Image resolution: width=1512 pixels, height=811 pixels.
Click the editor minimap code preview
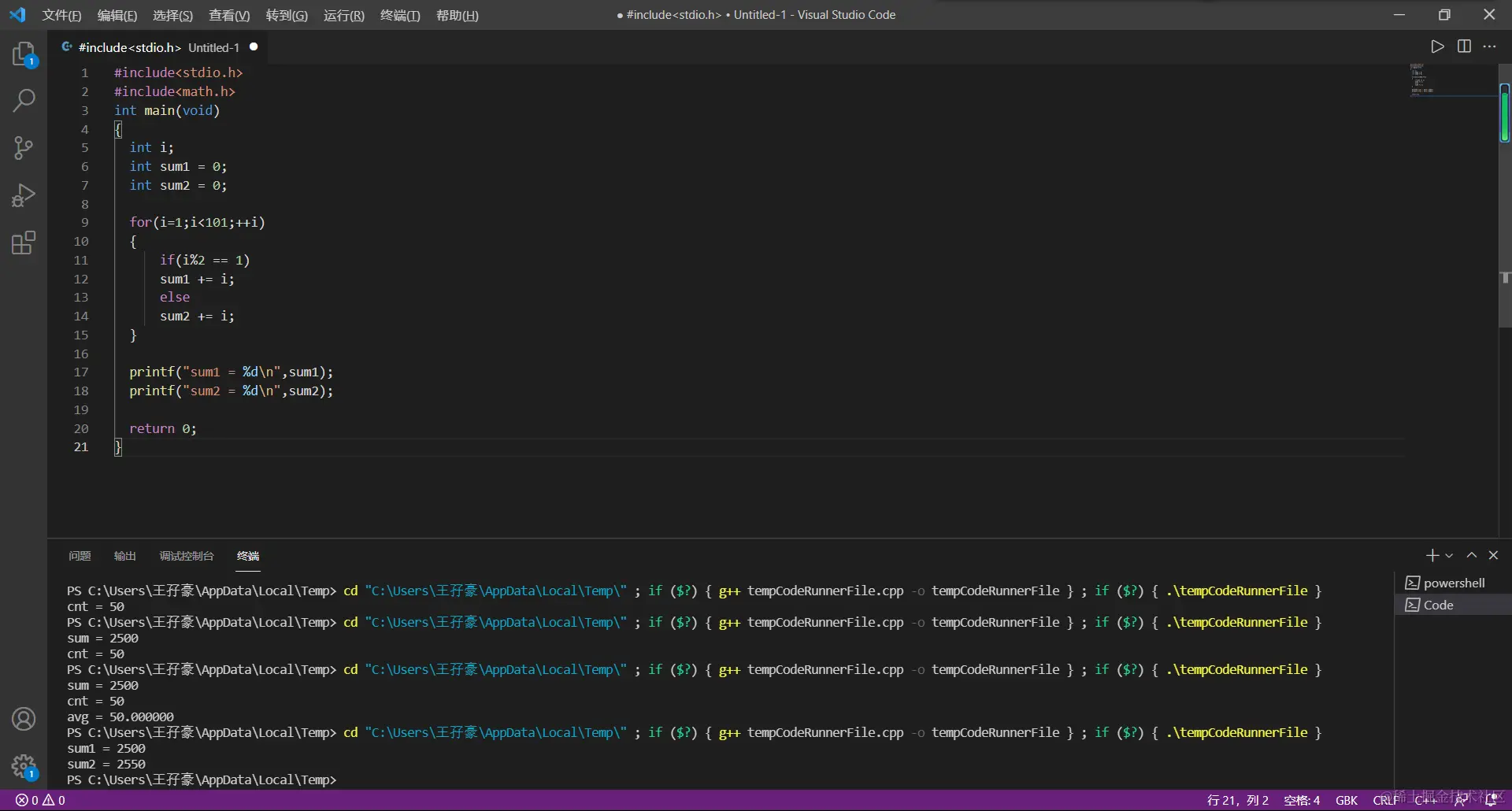1422,80
